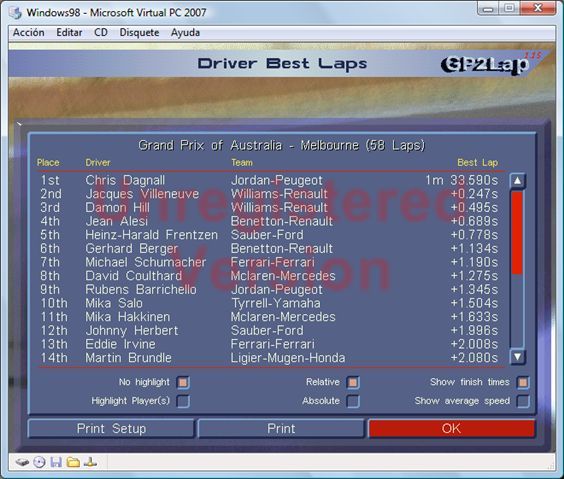The image size is (564, 479).
Task: Minimize the Virtual PC window
Action: click(x=488, y=8)
